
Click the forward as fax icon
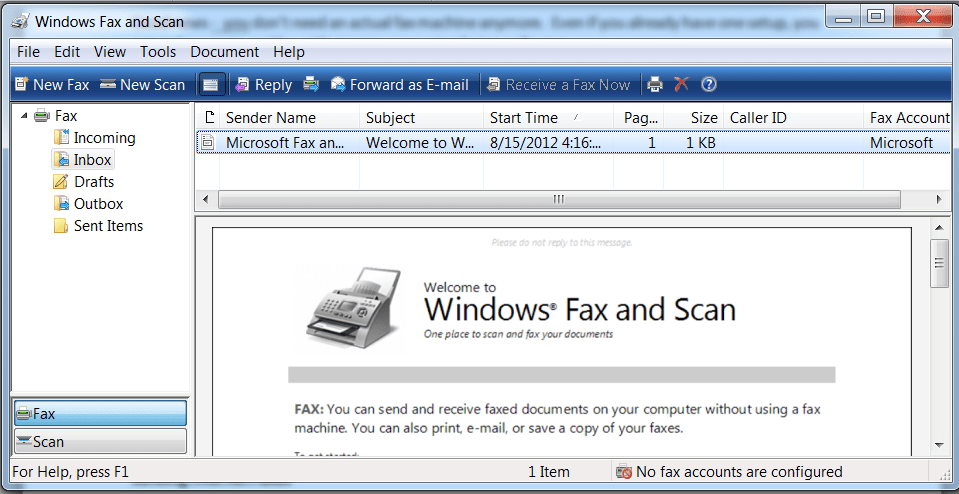point(311,84)
